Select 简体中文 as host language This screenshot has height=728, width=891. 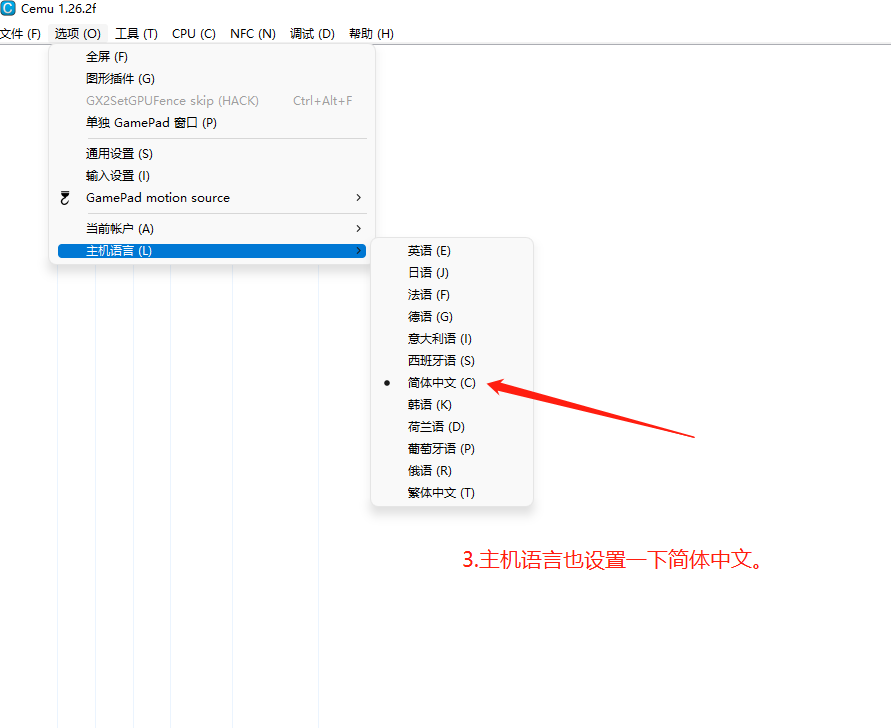[440, 382]
